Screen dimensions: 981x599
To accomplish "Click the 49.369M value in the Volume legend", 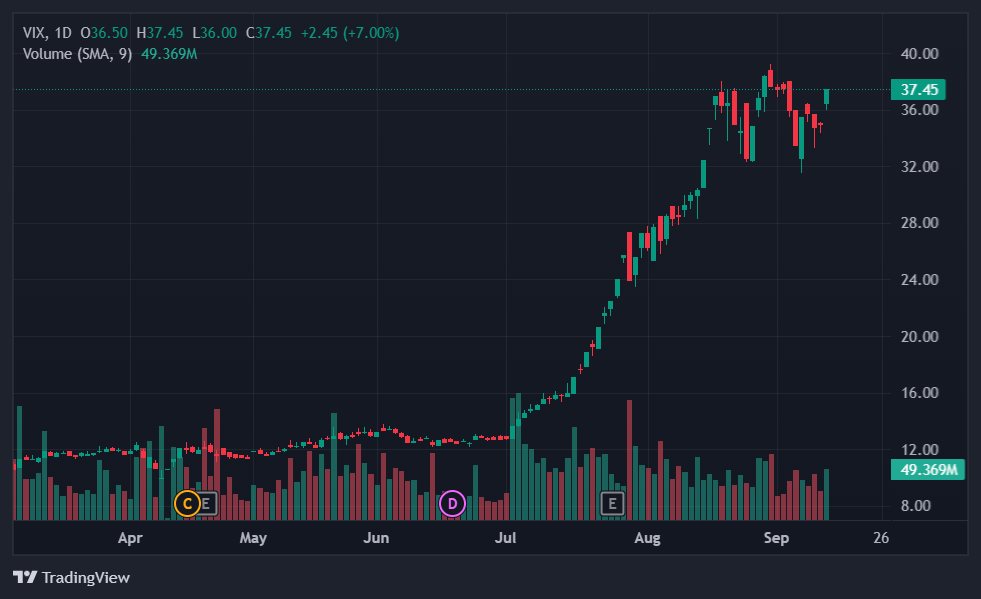I will coord(169,54).
